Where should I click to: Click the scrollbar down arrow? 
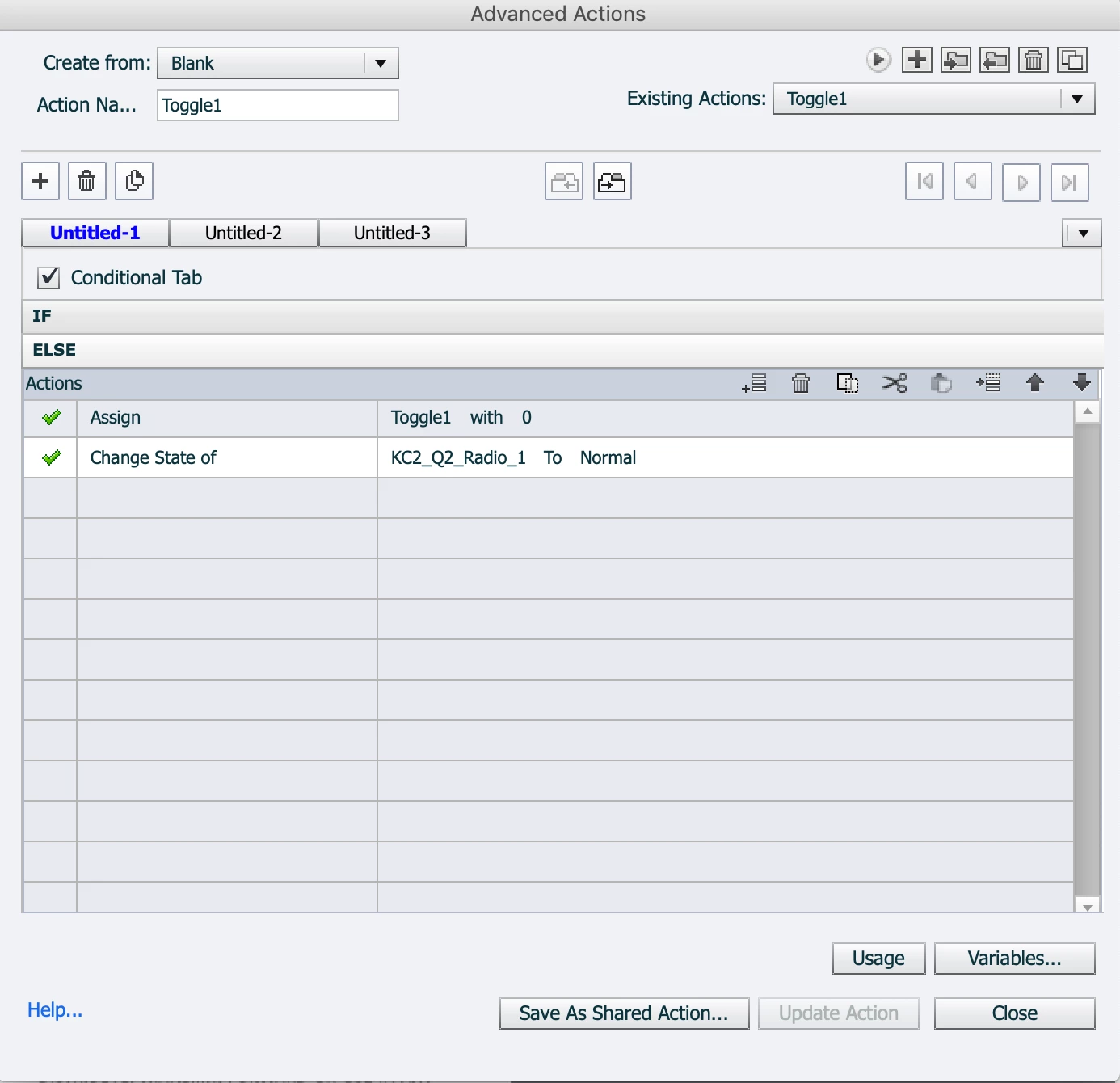(x=1088, y=907)
